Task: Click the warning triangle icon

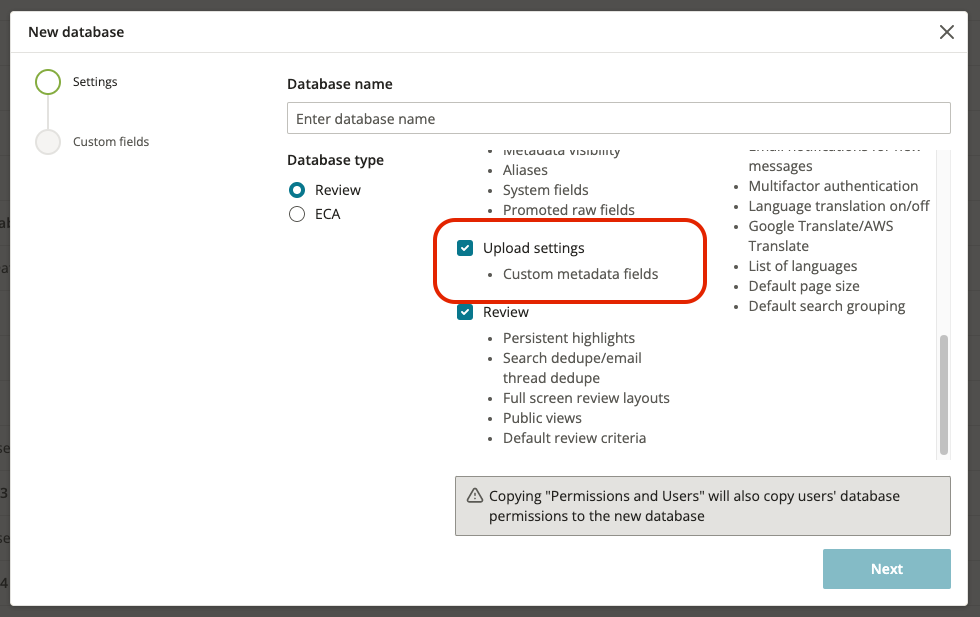Action: click(x=475, y=496)
